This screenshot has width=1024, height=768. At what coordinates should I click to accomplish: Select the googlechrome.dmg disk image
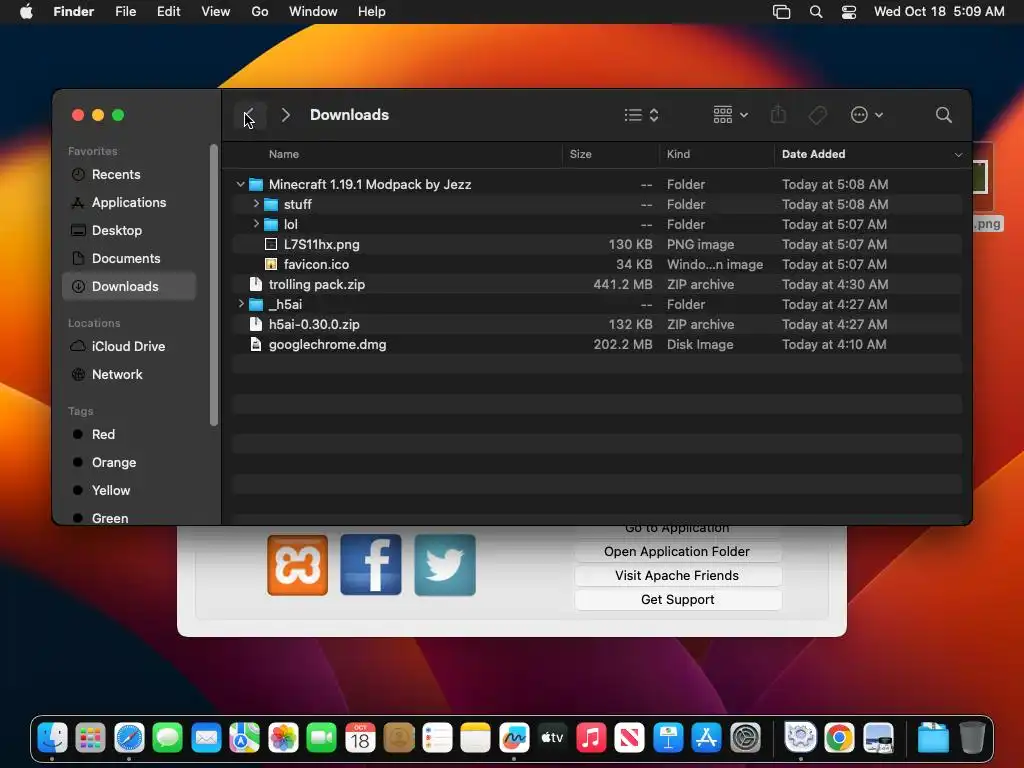click(x=597, y=344)
